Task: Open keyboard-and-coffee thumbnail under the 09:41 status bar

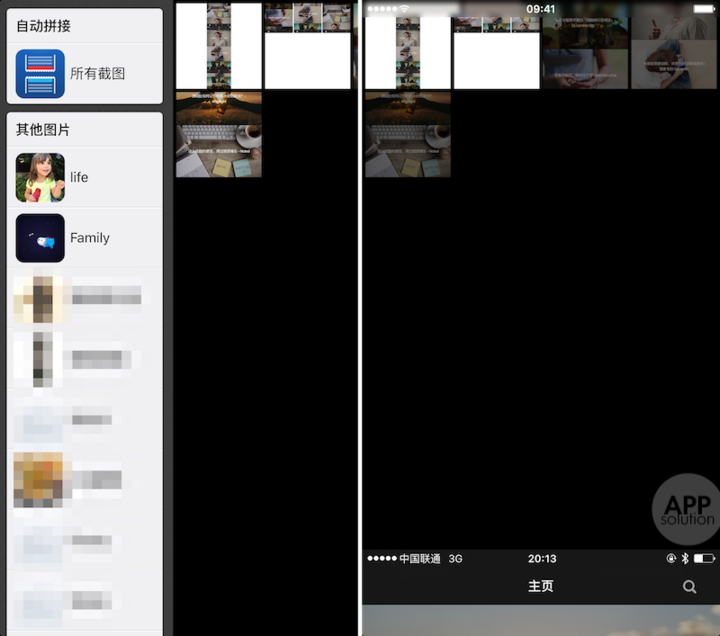Action: pos(408,135)
